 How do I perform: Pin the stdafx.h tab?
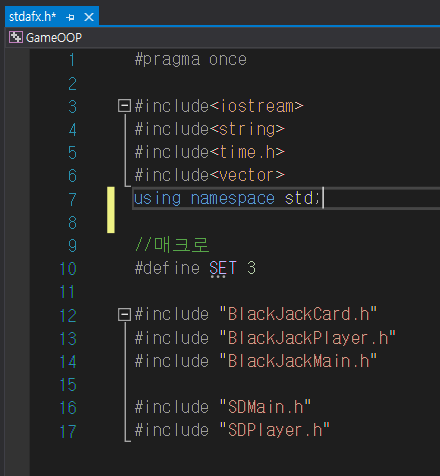[x=70, y=17]
